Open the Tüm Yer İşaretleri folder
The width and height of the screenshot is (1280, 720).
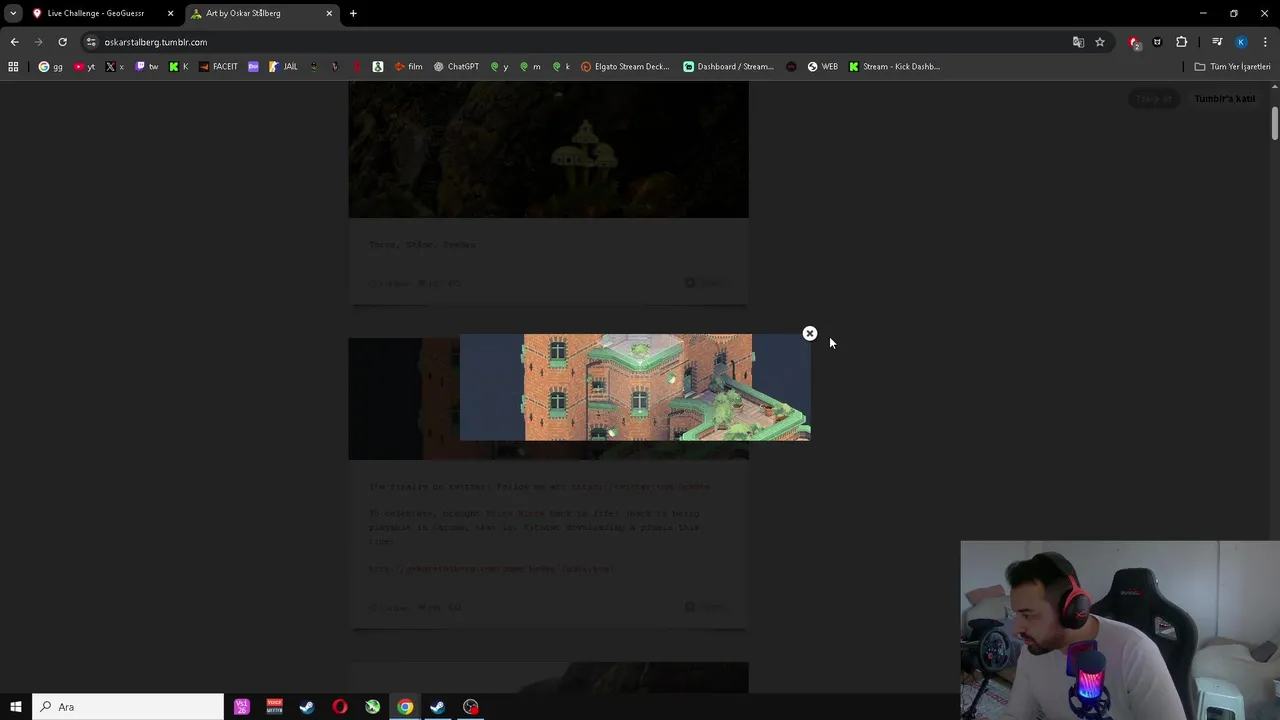point(1232,67)
